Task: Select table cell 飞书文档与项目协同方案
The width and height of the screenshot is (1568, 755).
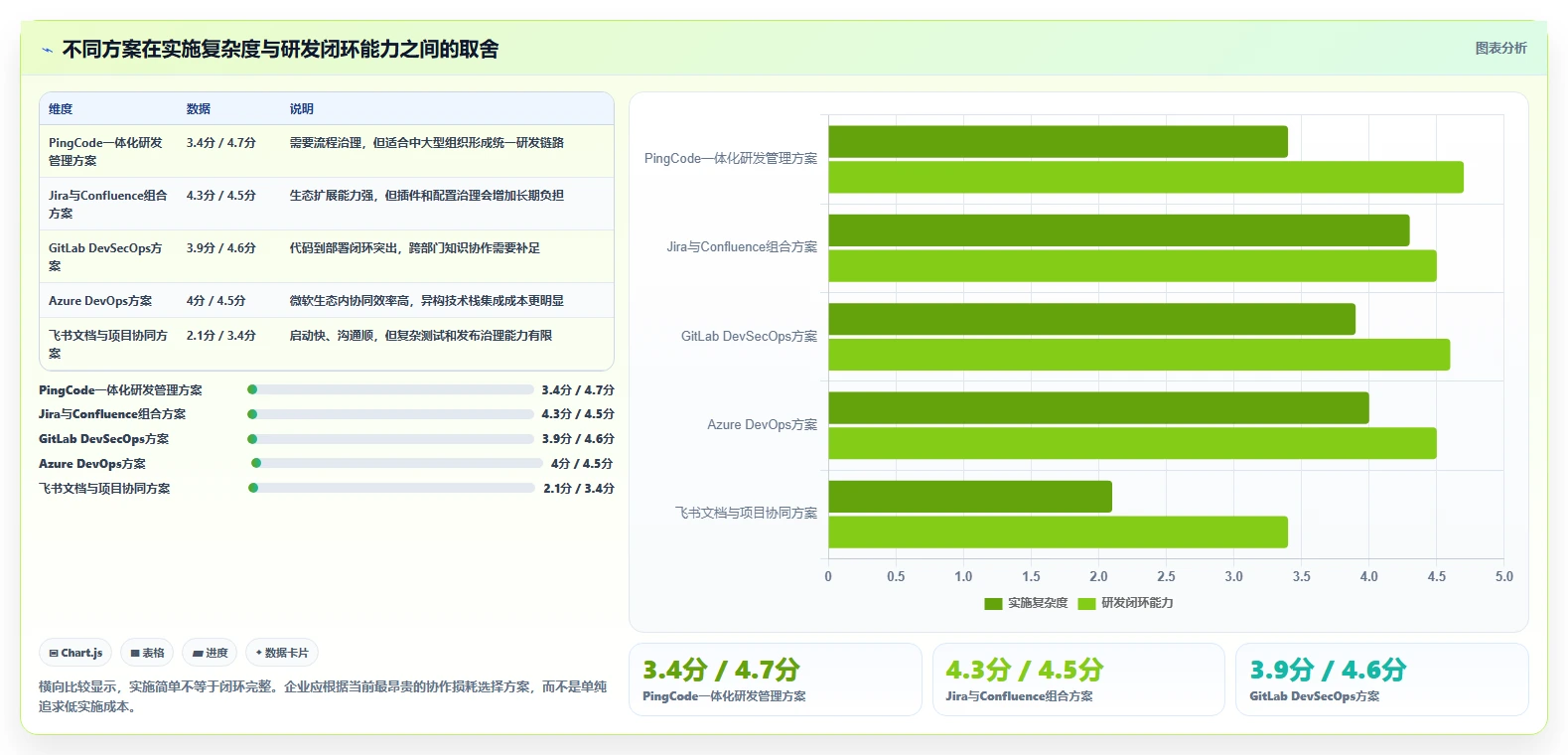Action: point(108,344)
